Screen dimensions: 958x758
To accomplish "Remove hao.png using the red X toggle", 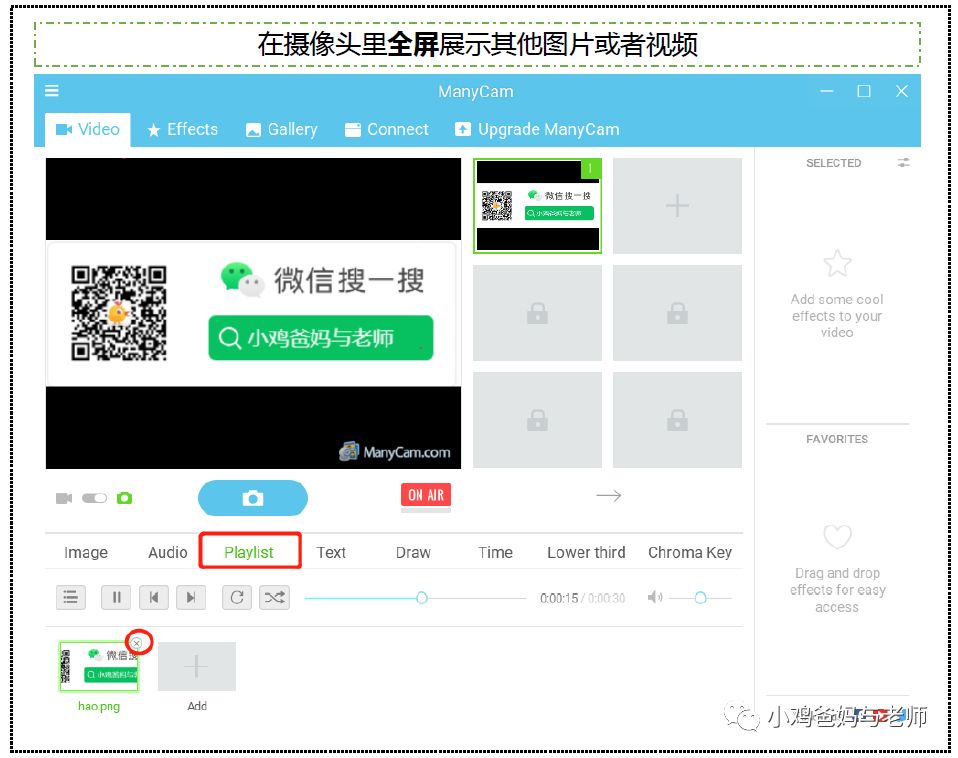I will tap(139, 642).
